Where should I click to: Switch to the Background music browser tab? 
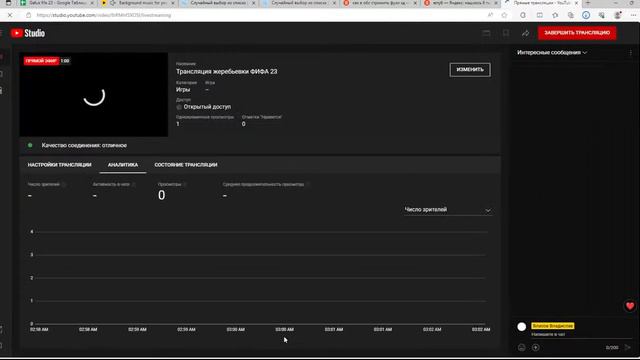pos(138,3)
